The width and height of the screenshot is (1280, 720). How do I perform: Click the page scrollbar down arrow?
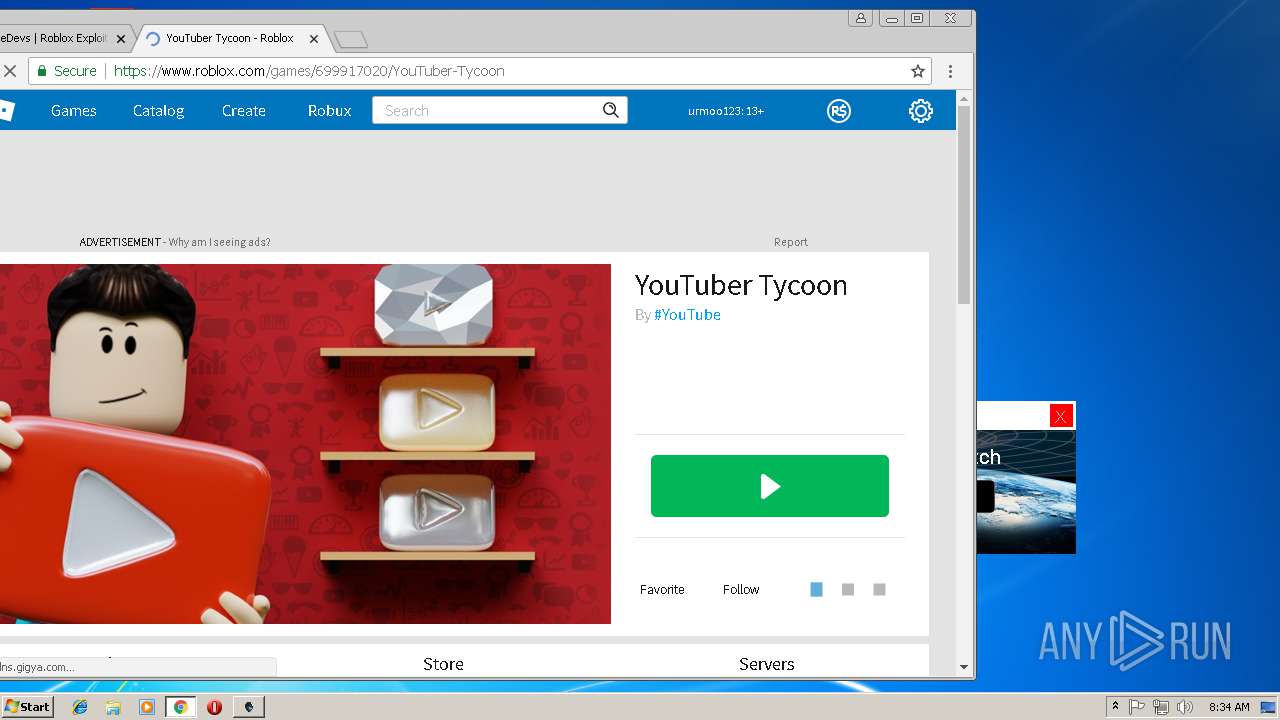point(964,667)
